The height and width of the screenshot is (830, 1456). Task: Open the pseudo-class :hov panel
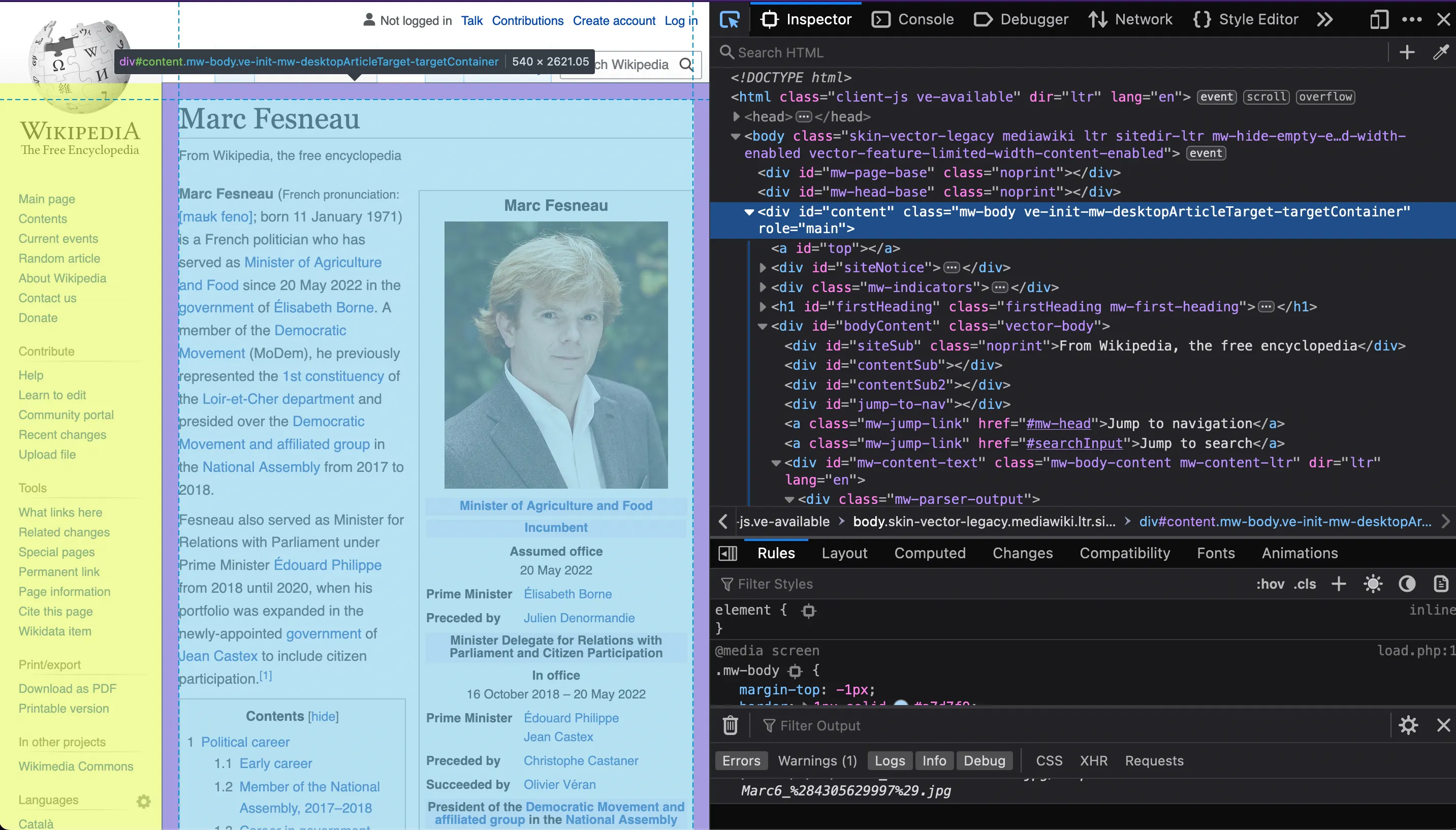1270,583
